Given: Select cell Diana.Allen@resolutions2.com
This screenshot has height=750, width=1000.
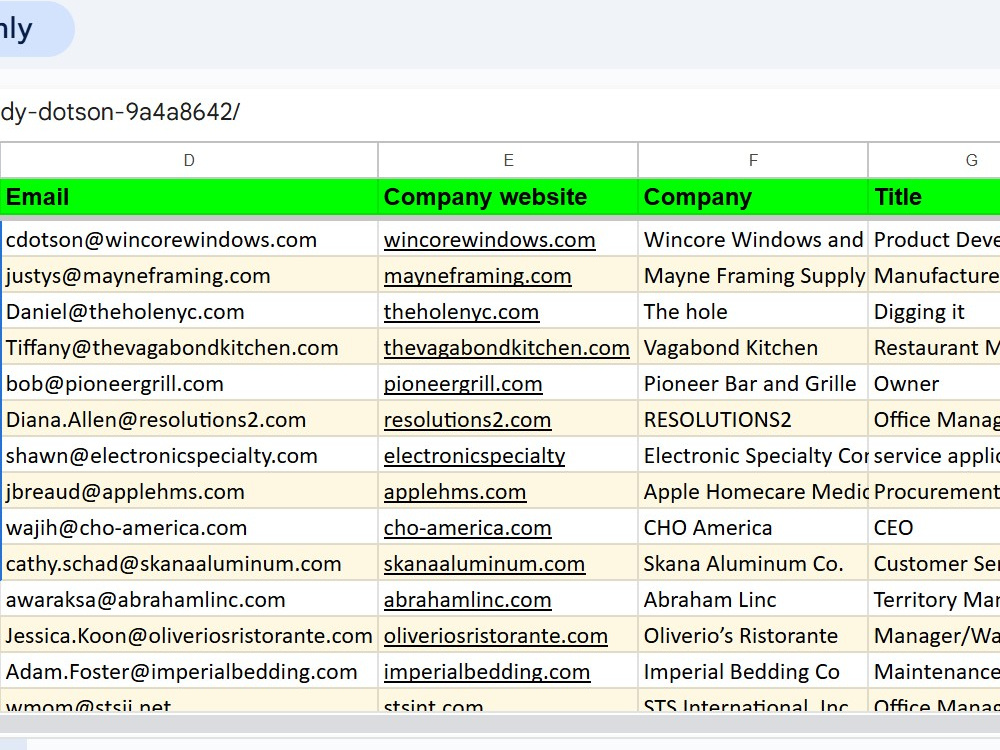Looking at the screenshot, I should [x=189, y=420].
